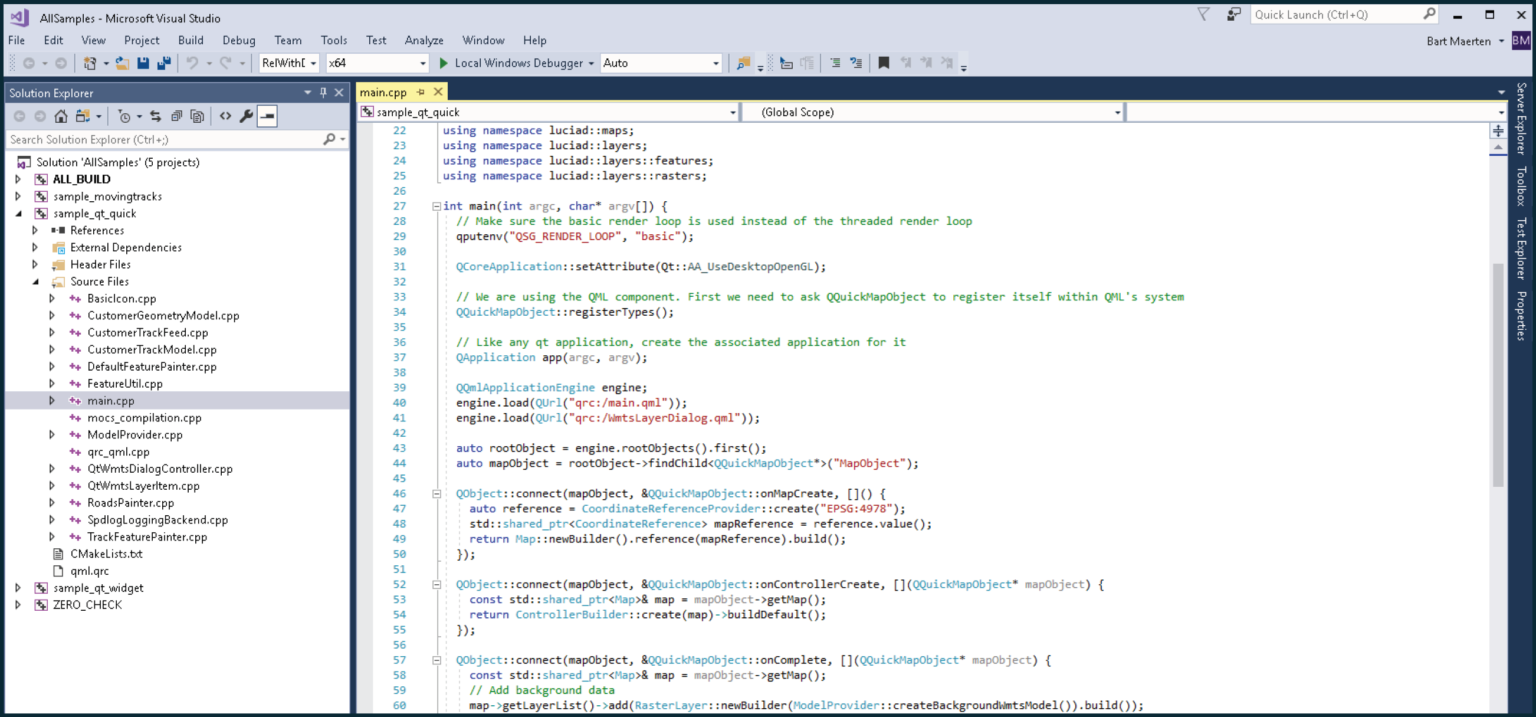The image size is (1536, 717).
Task: Click the Undo icon in the toolbar
Action: [191, 62]
